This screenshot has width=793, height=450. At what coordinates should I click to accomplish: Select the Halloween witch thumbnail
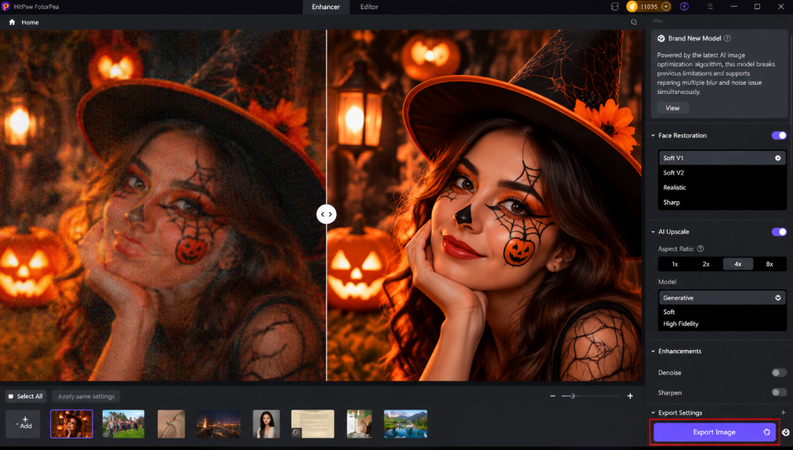coord(71,424)
